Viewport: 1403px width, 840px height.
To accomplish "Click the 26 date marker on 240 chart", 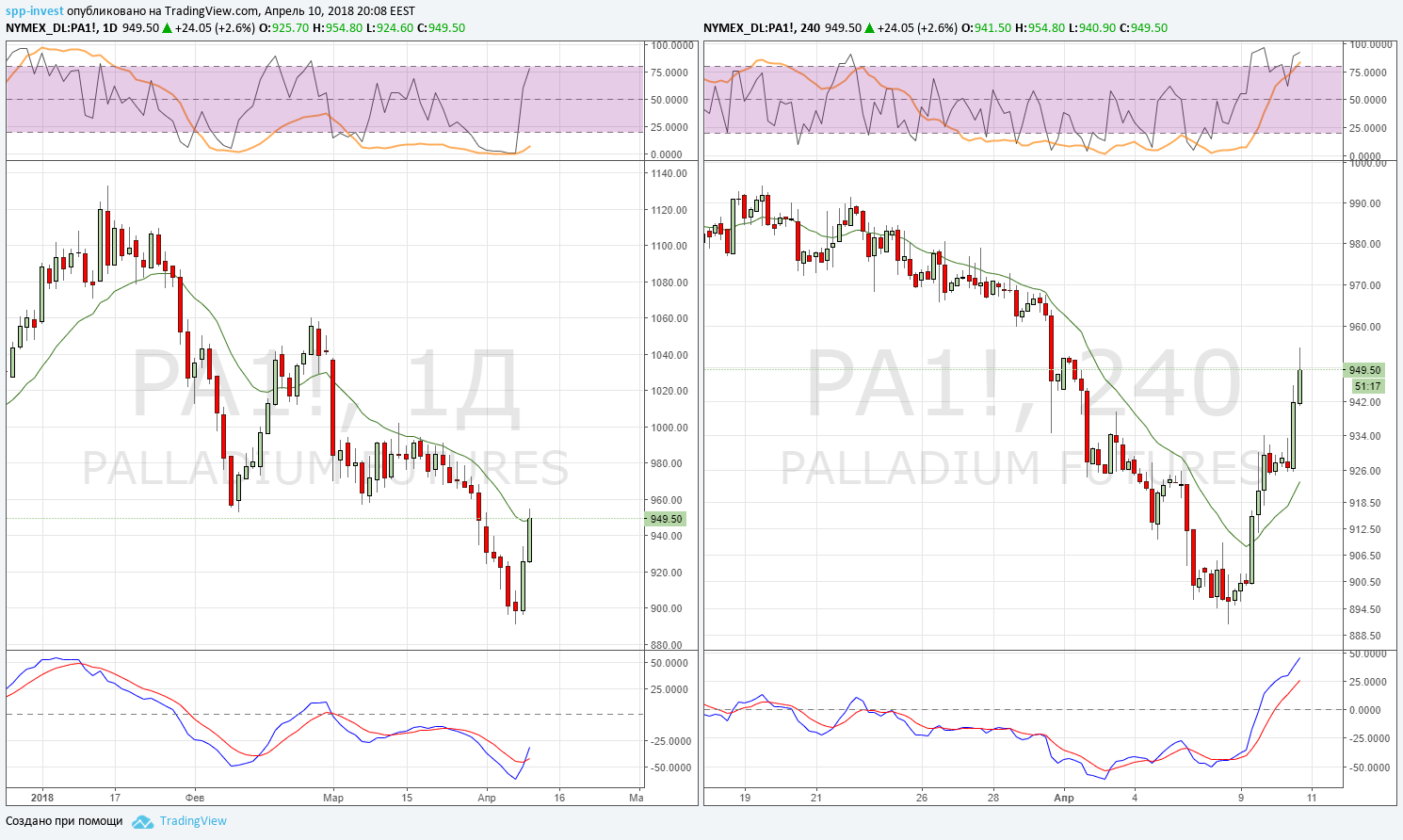I will tap(922, 798).
